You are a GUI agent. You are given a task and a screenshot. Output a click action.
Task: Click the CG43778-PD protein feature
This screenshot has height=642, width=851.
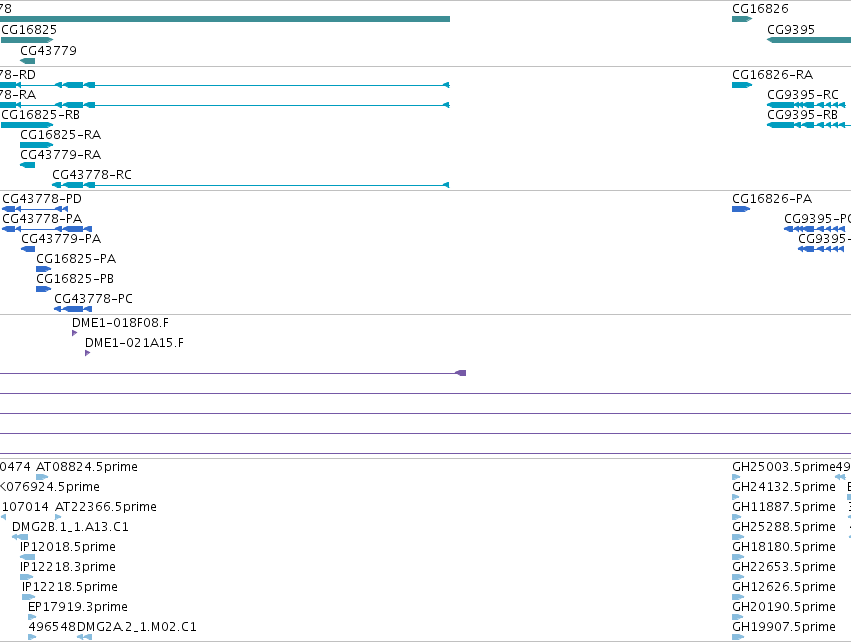coord(35,209)
